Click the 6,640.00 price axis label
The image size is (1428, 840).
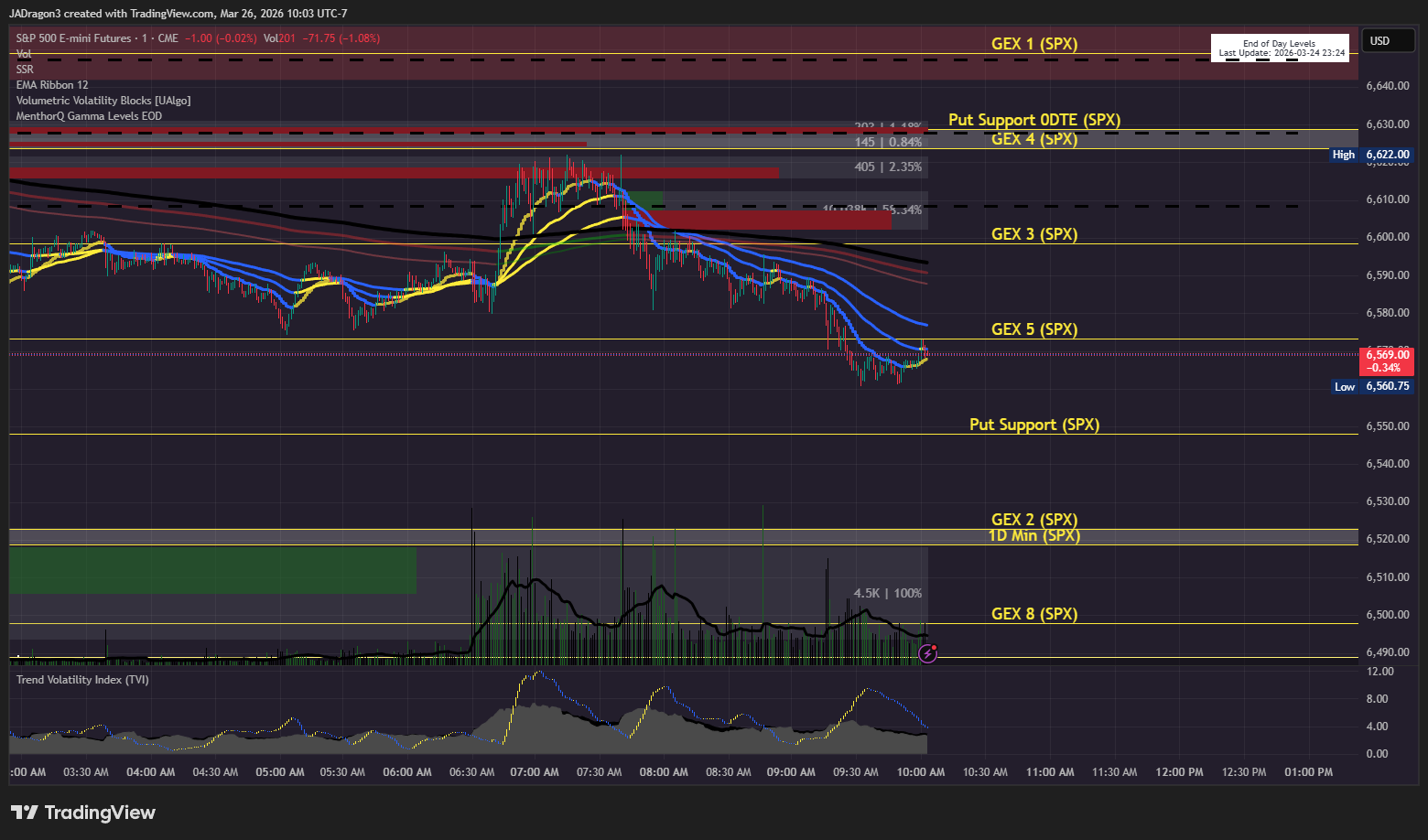(x=1388, y=86)
